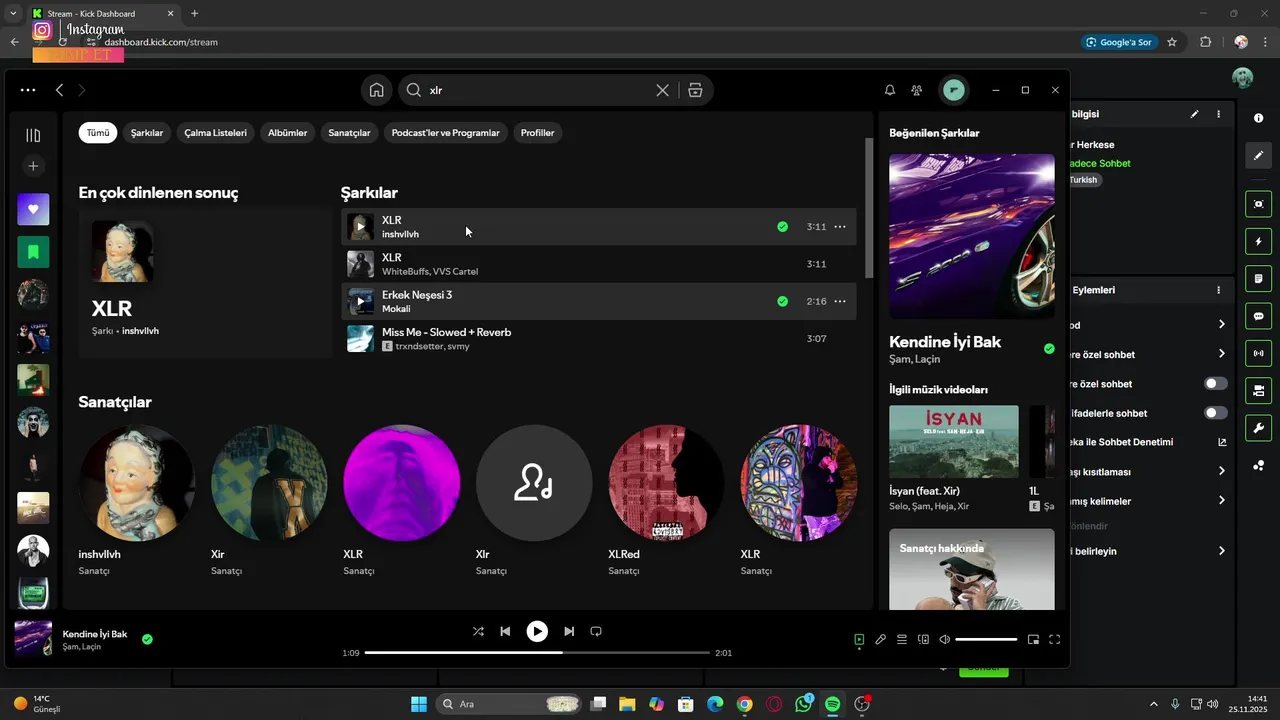The width and height of the screenshot is (1280, 720).
Task: Toggle liked checkmark in now-playing bar
Action: coord(147,639)
